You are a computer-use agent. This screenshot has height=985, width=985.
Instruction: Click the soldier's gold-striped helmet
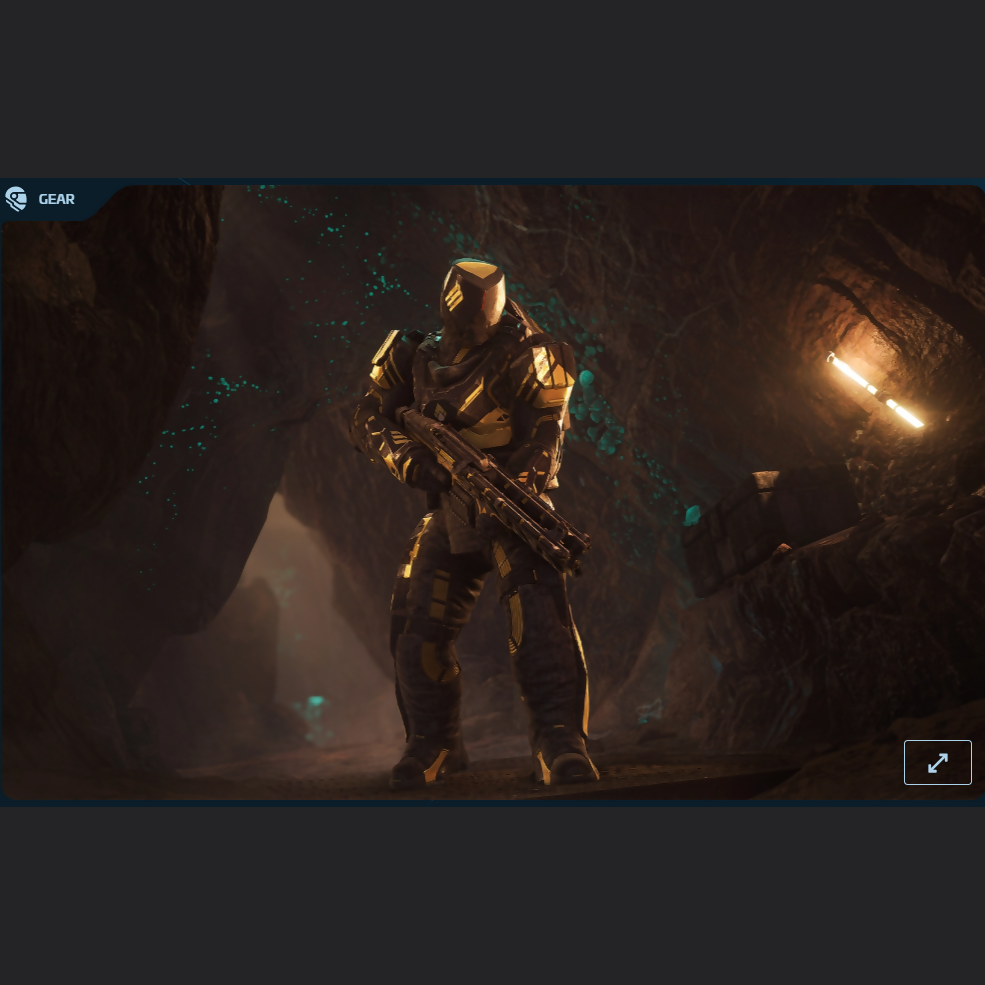[473, 295]
